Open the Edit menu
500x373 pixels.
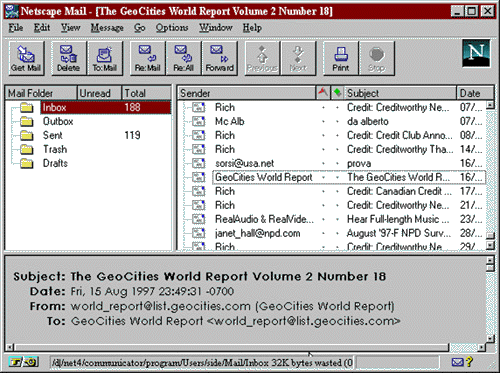42,28
